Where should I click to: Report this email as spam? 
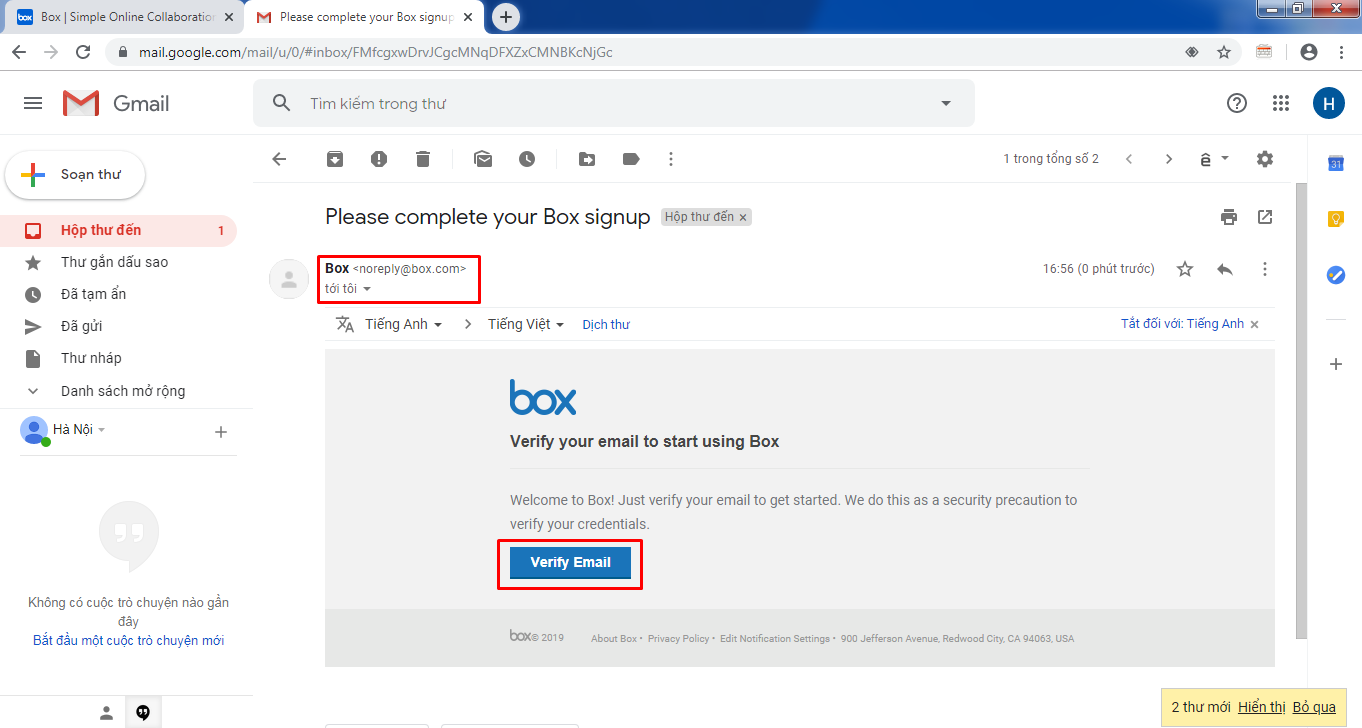click(x=379, y=159)
